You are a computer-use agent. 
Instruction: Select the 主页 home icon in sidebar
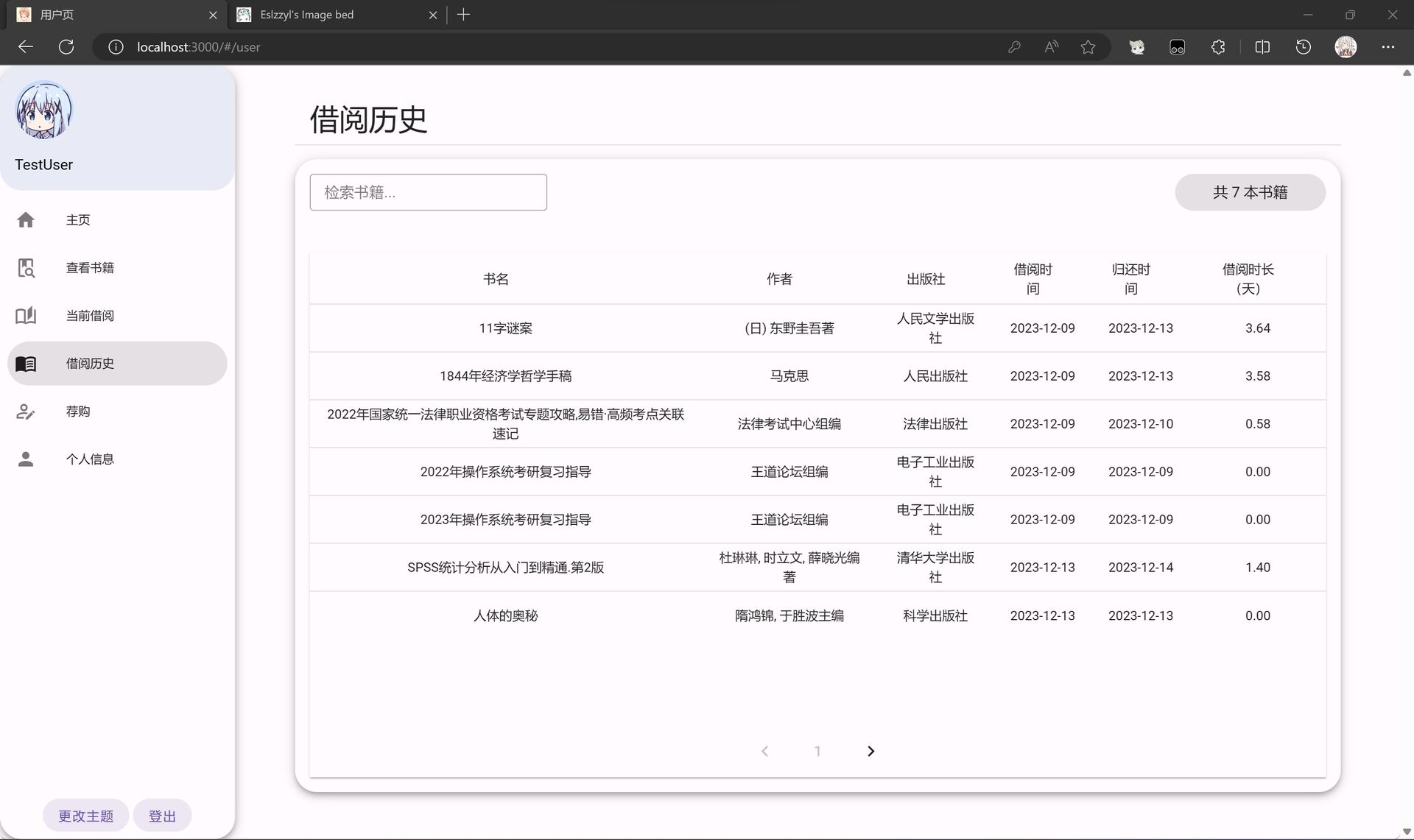pyautogui.click(x=27, y=219)
